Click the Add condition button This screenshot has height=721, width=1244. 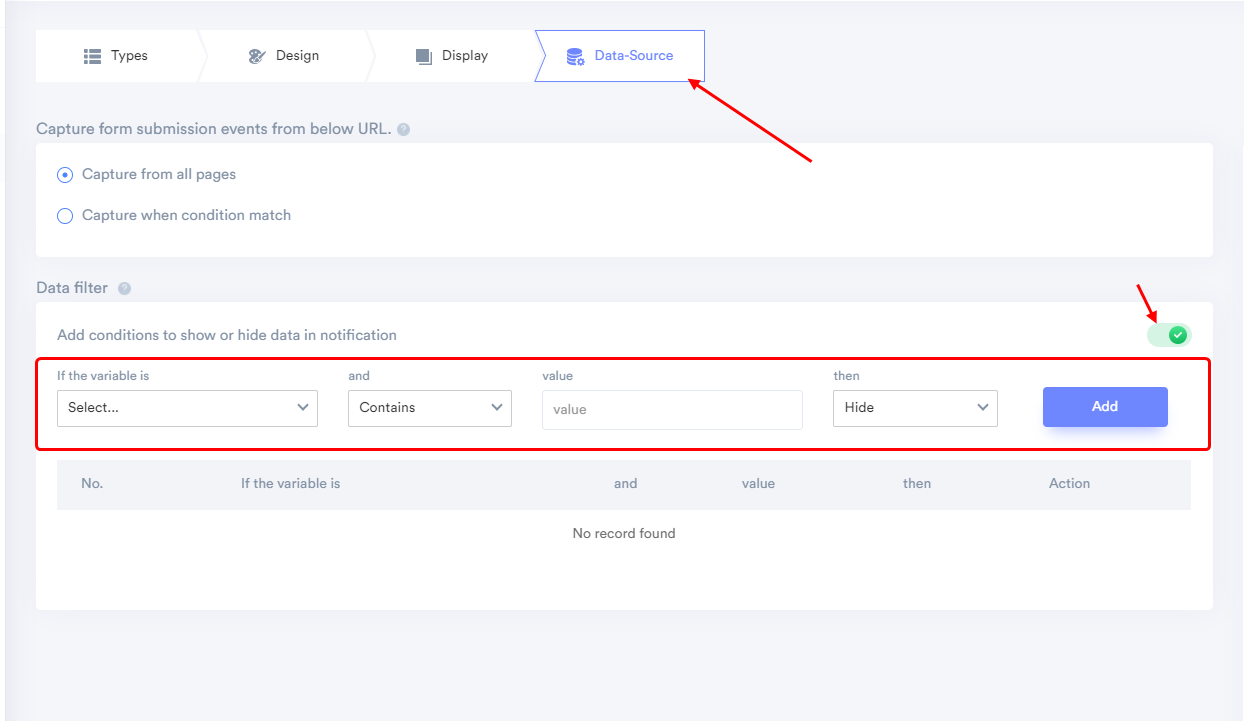pyautogui.click(x=1105, y=407)
